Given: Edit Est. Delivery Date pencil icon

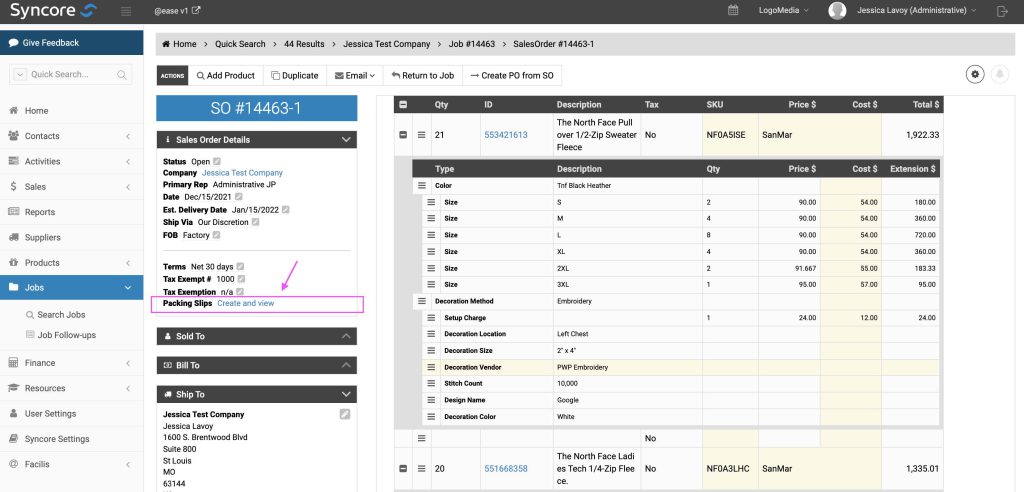Looking at the screenshot, I should click(x=285, y=210).
